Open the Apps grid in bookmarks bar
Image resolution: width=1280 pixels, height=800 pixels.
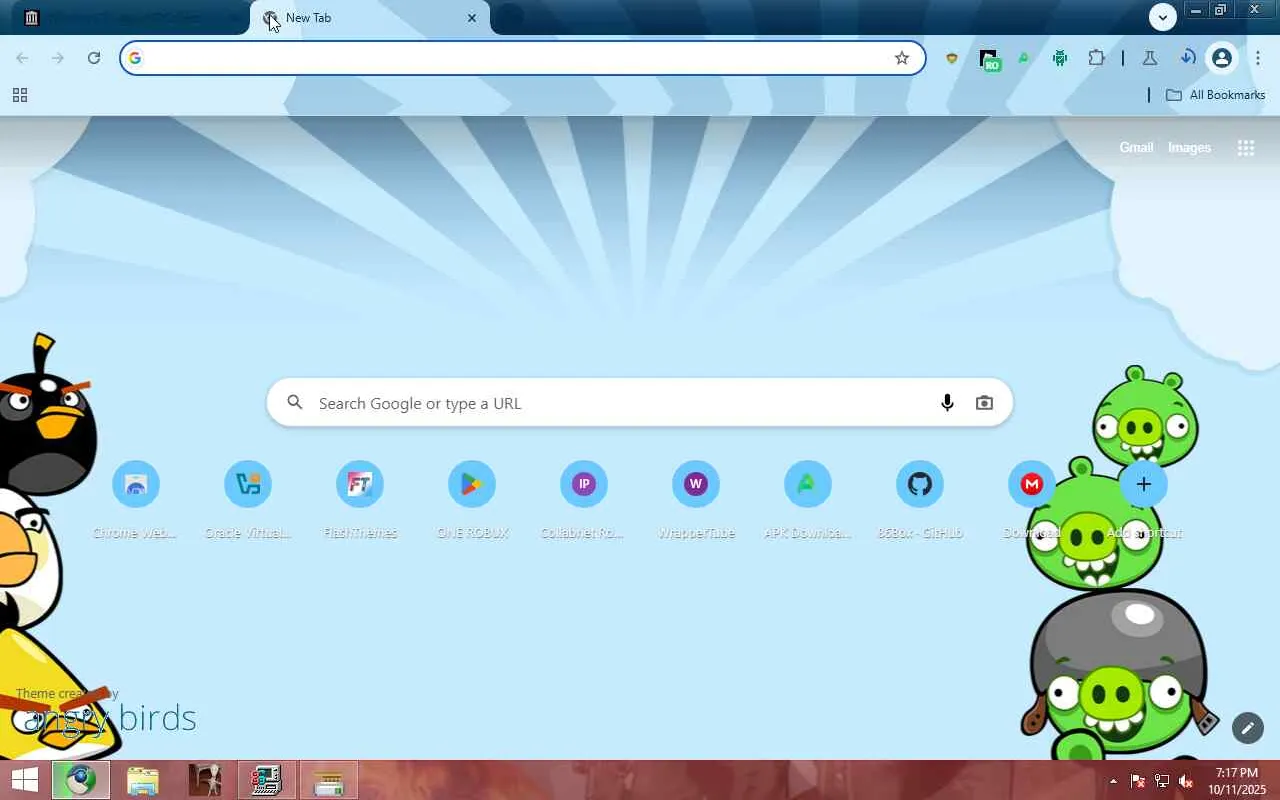point(19,95)
